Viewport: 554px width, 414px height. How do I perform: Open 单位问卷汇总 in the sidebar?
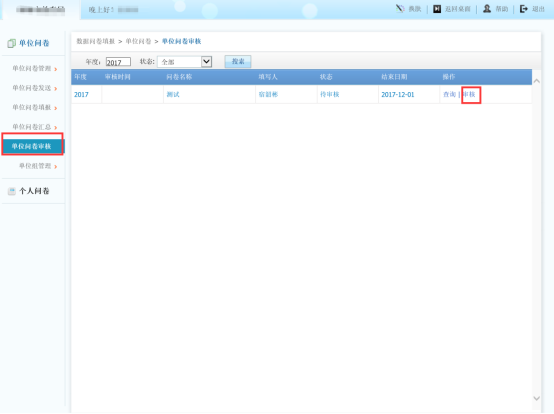pos(32,127)
